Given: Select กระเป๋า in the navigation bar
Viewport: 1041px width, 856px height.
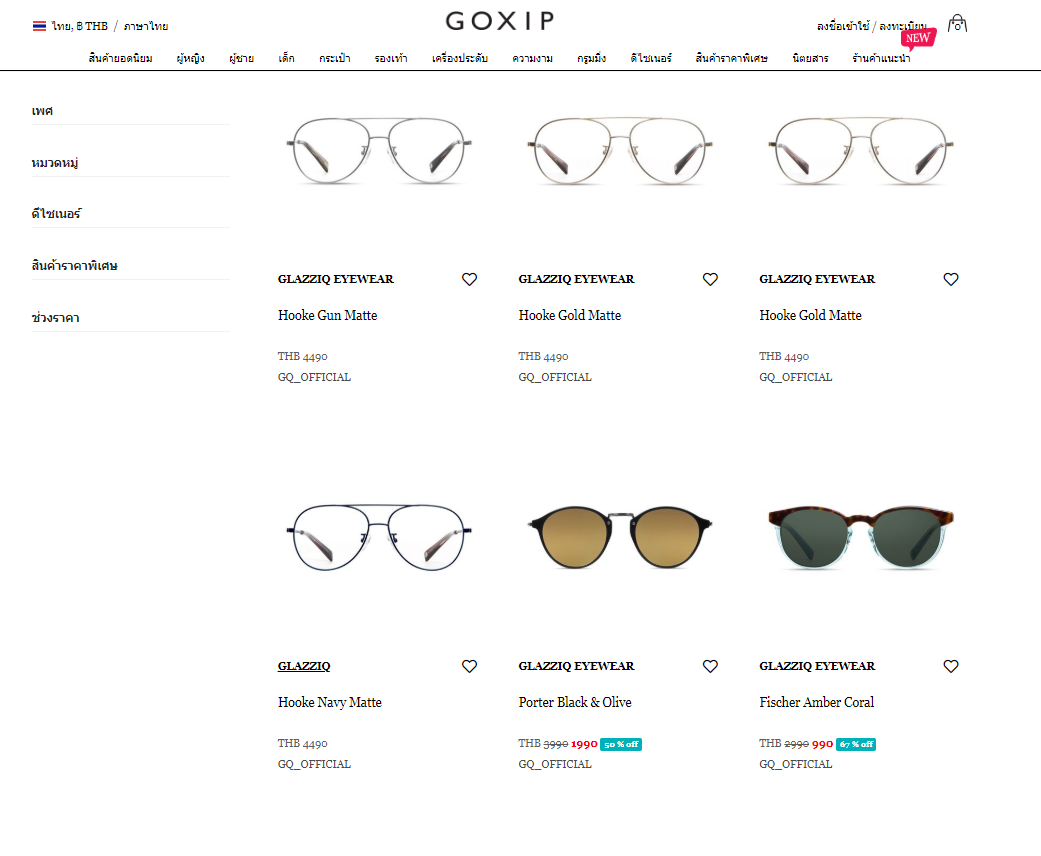Looking at the screenshot, I should (x=335, y=58).
